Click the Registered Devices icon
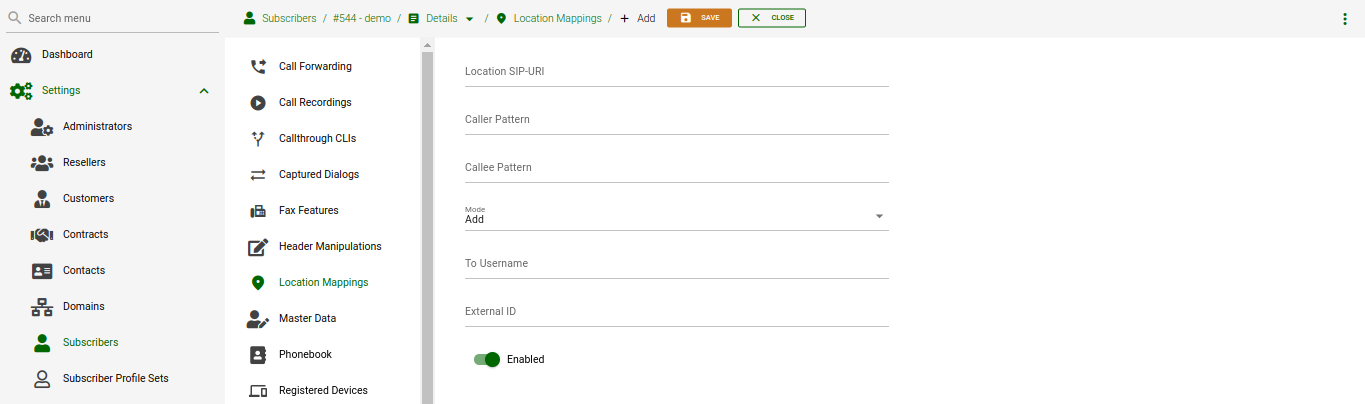The width and height of the screenshot is (1365, 404). pyautogui.click(x=258, y=391)
